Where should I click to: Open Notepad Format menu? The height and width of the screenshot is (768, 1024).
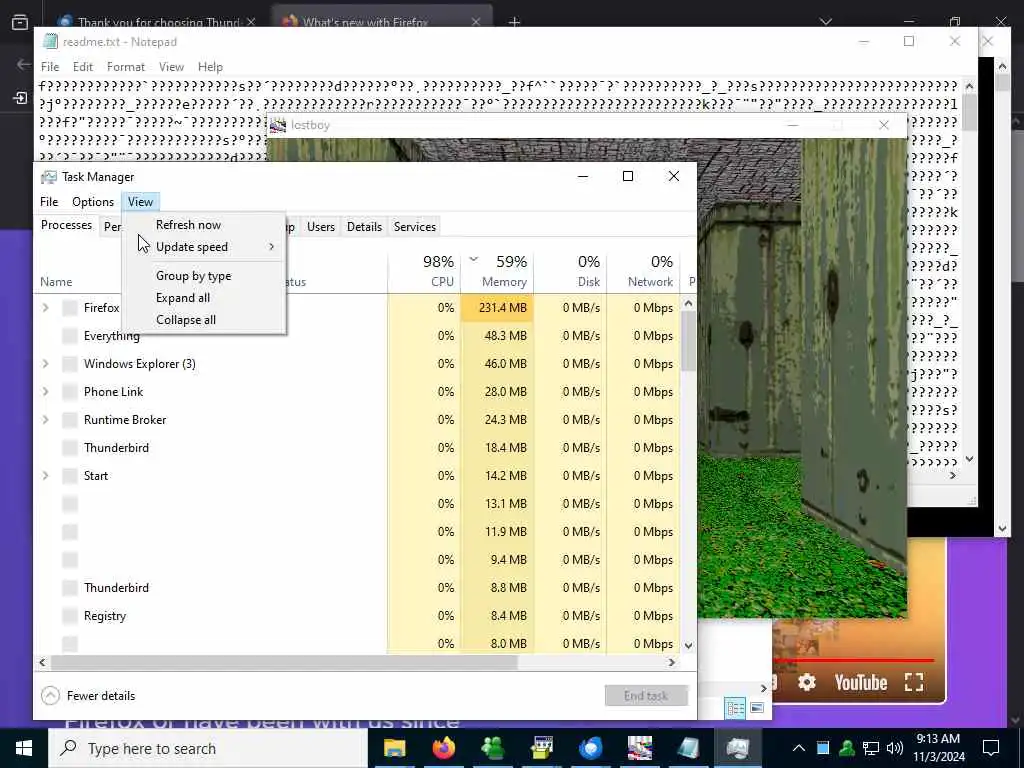tap(125, 67)
